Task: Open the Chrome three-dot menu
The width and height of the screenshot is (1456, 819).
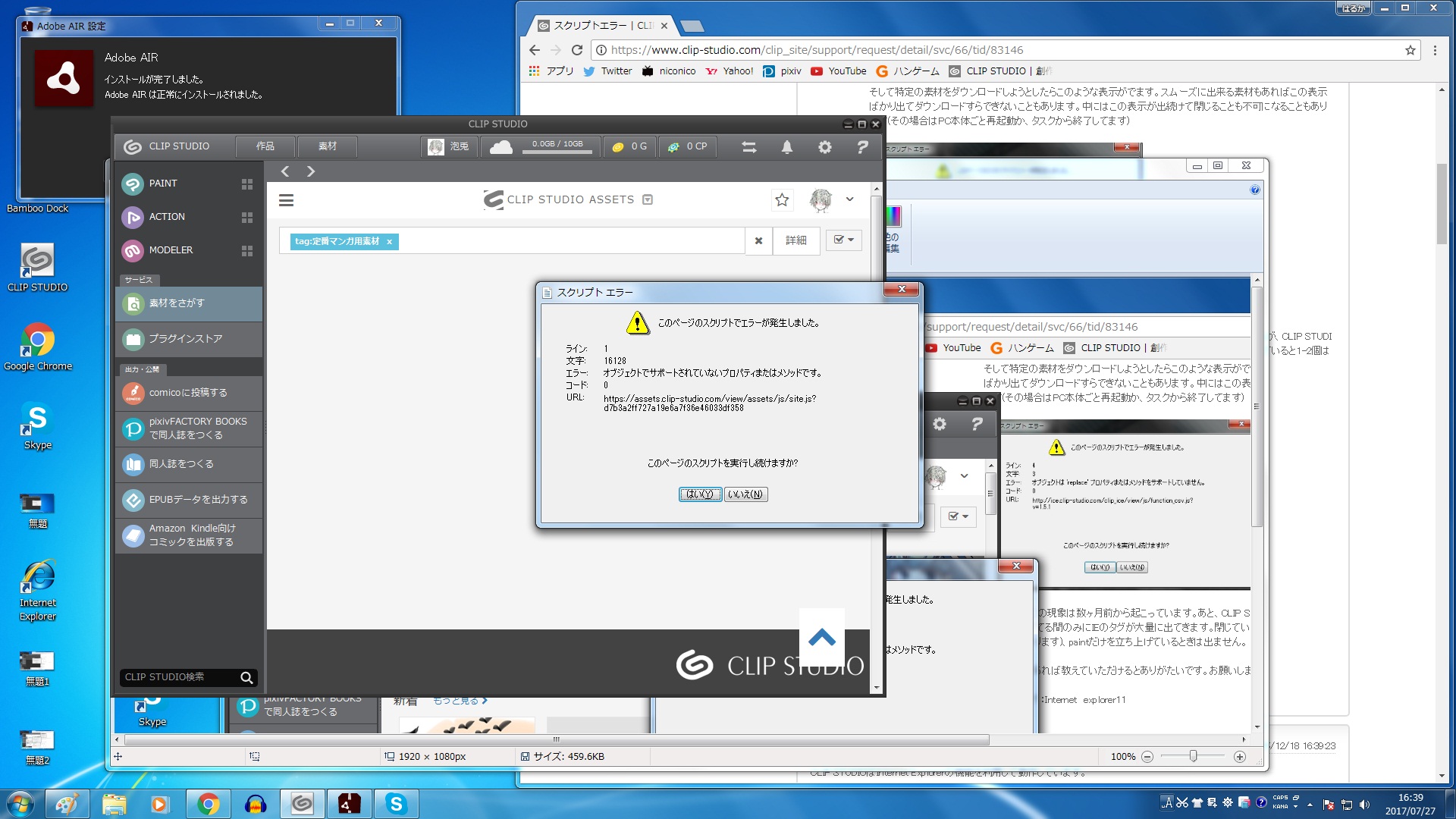Action: coord(1435,50)
